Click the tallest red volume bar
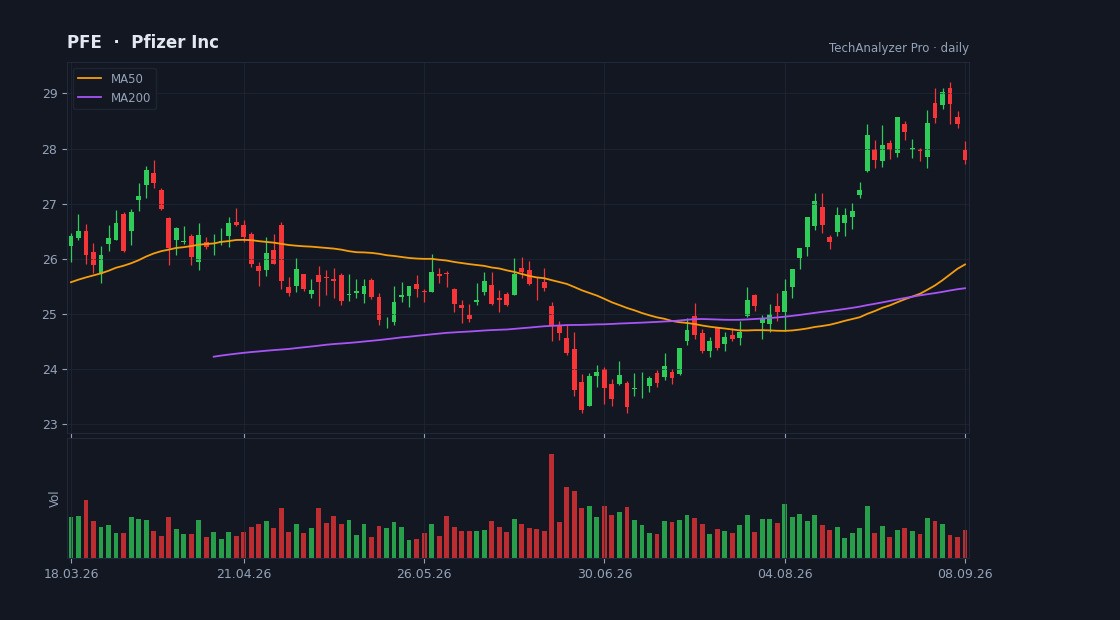The width and height of the screenshot is (1120, 620). [551, 506]
